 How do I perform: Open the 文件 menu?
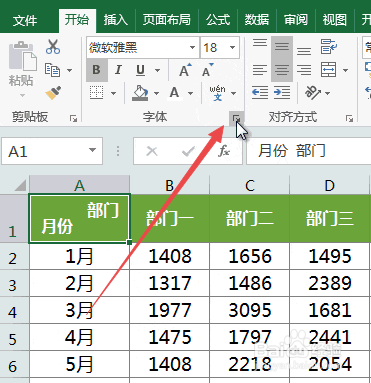(x=25, y=21)
